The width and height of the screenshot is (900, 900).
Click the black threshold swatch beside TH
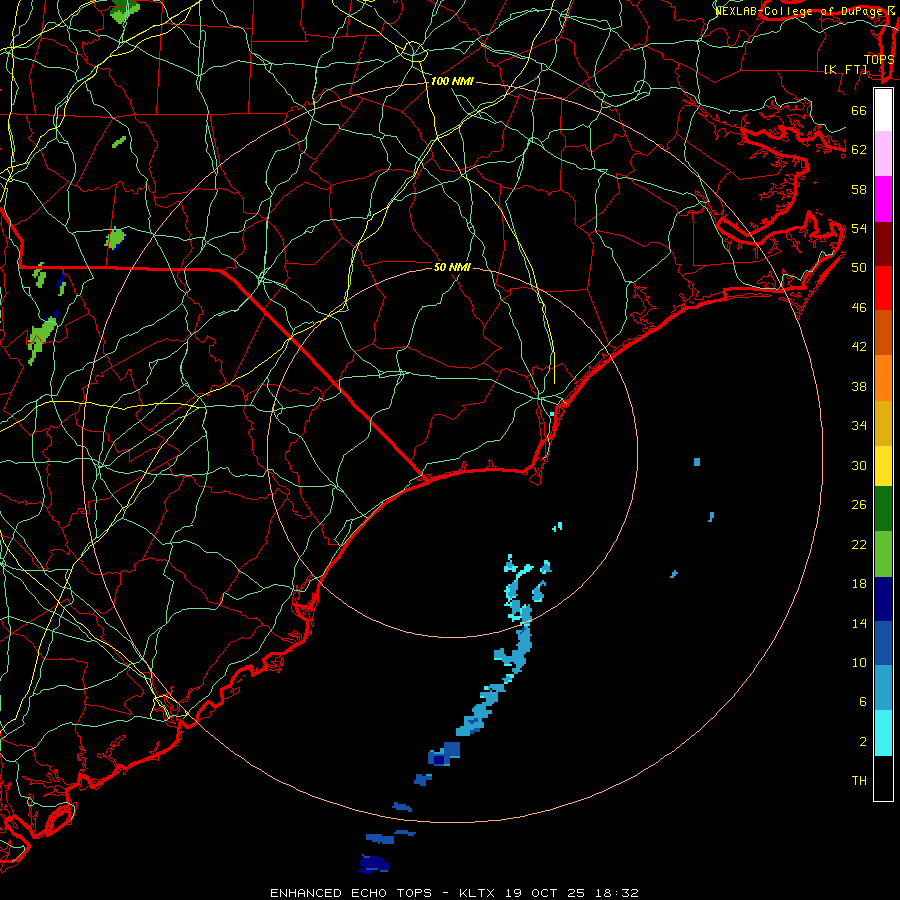tap(883, 778)
